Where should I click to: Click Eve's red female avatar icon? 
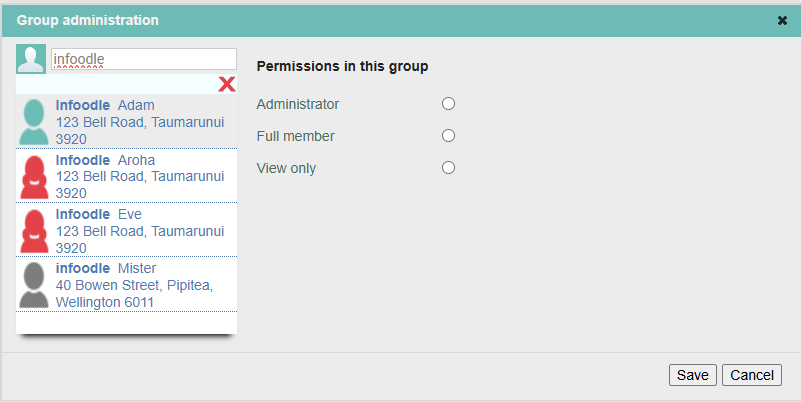point(34,231)
